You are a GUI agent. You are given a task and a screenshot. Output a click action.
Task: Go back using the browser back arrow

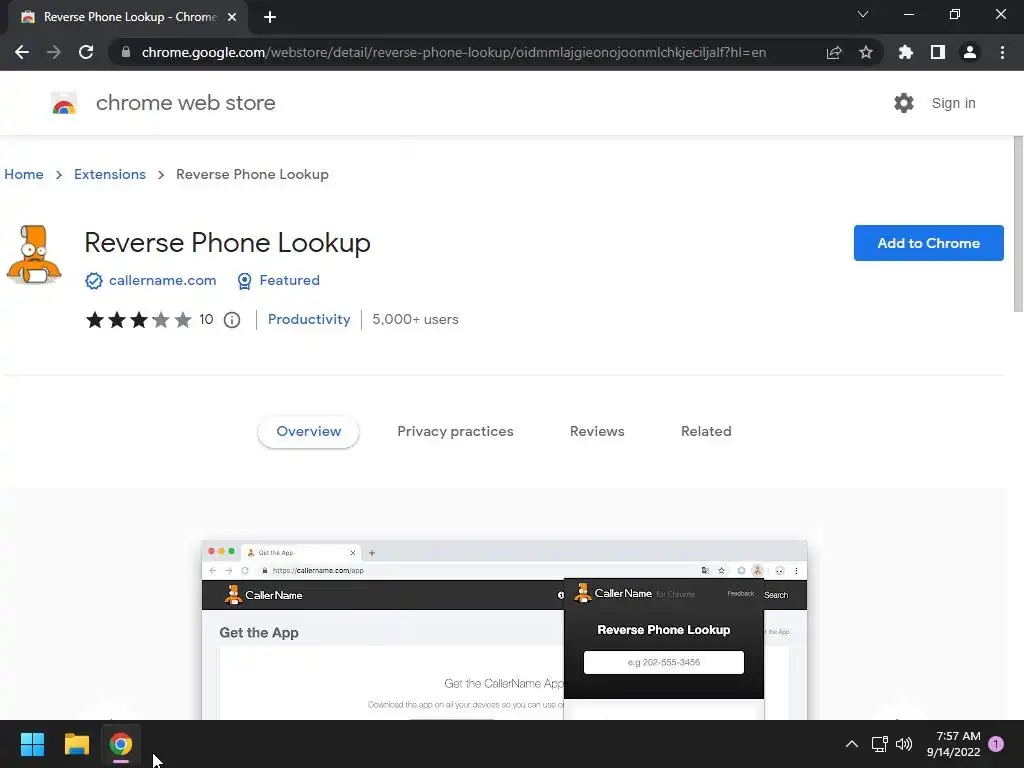(x=22, y=52)
